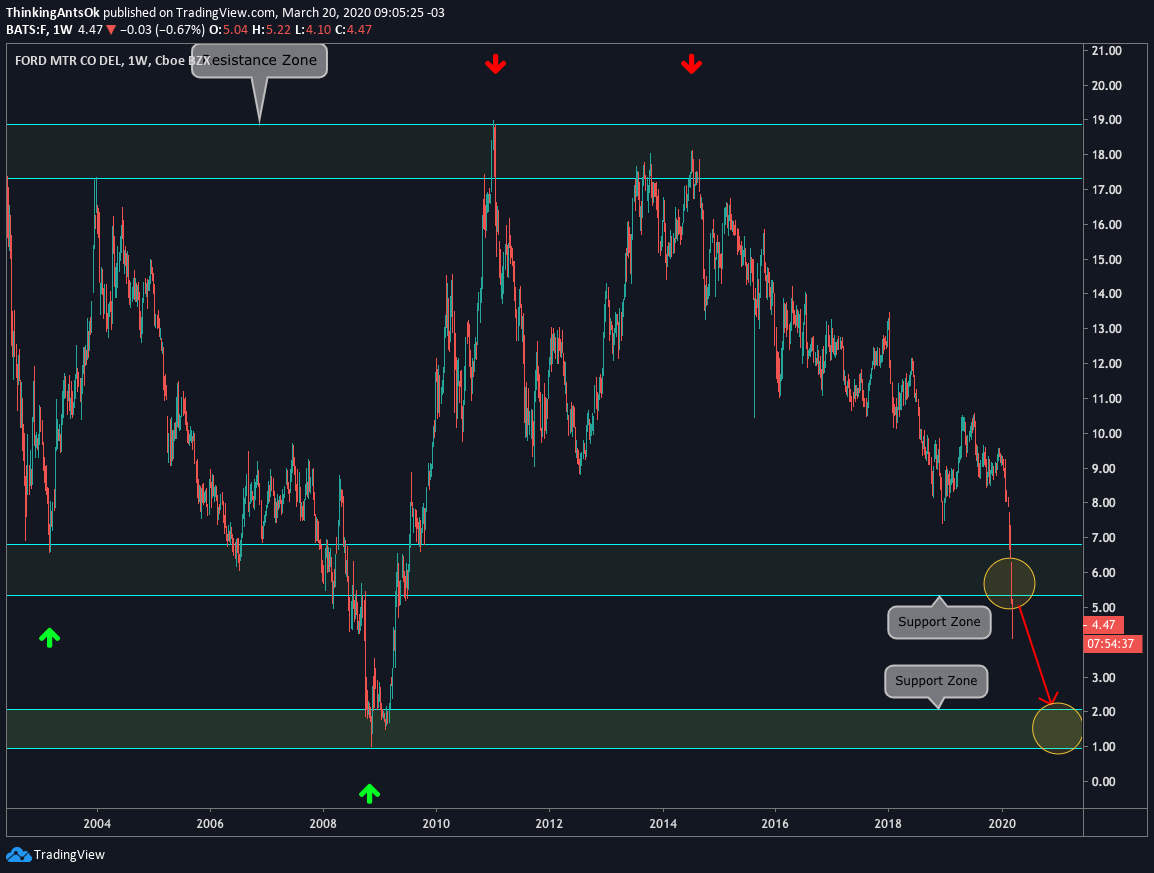Viewport: 1154px width, 873px height.
Task: Click the ThinkingAntsOk author name
Action: 52,13
